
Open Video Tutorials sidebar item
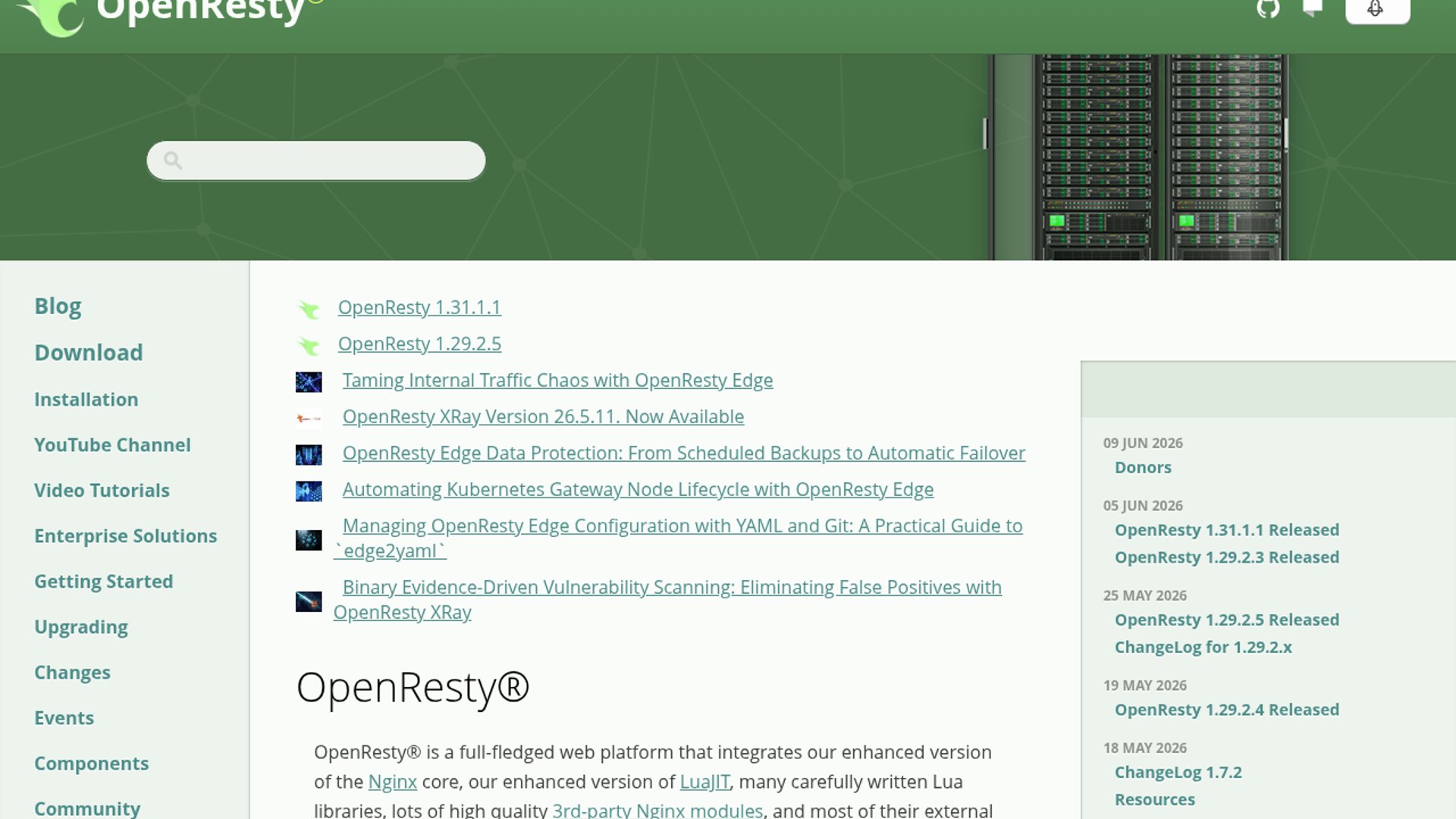click(x=102, y=490)
